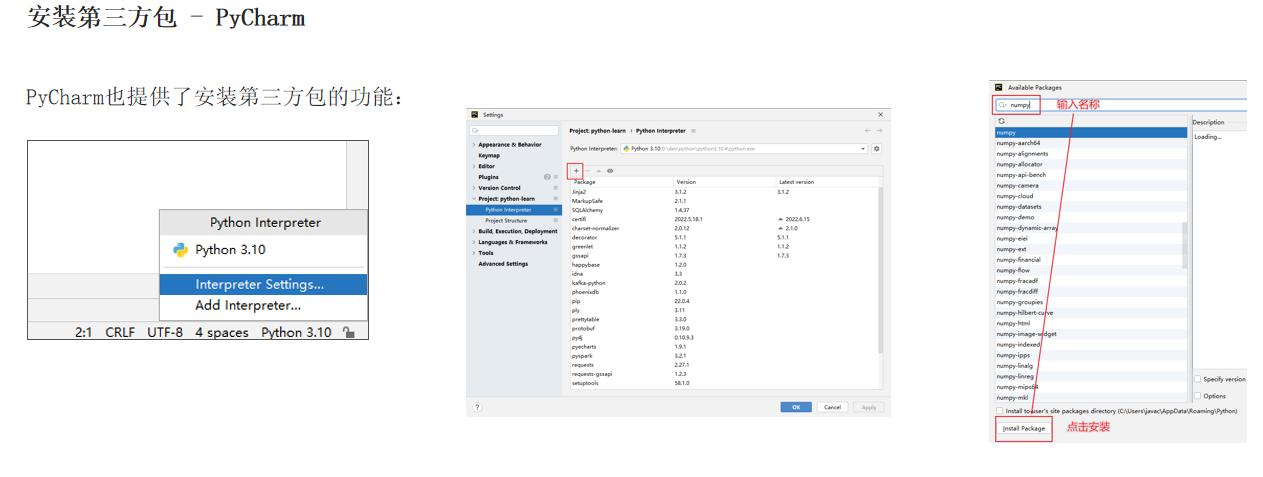This screenshot has height=477, width=1263.
Task: Click the upgrade arrow beside certifi latest version
Action: click(x=780, y=218)
